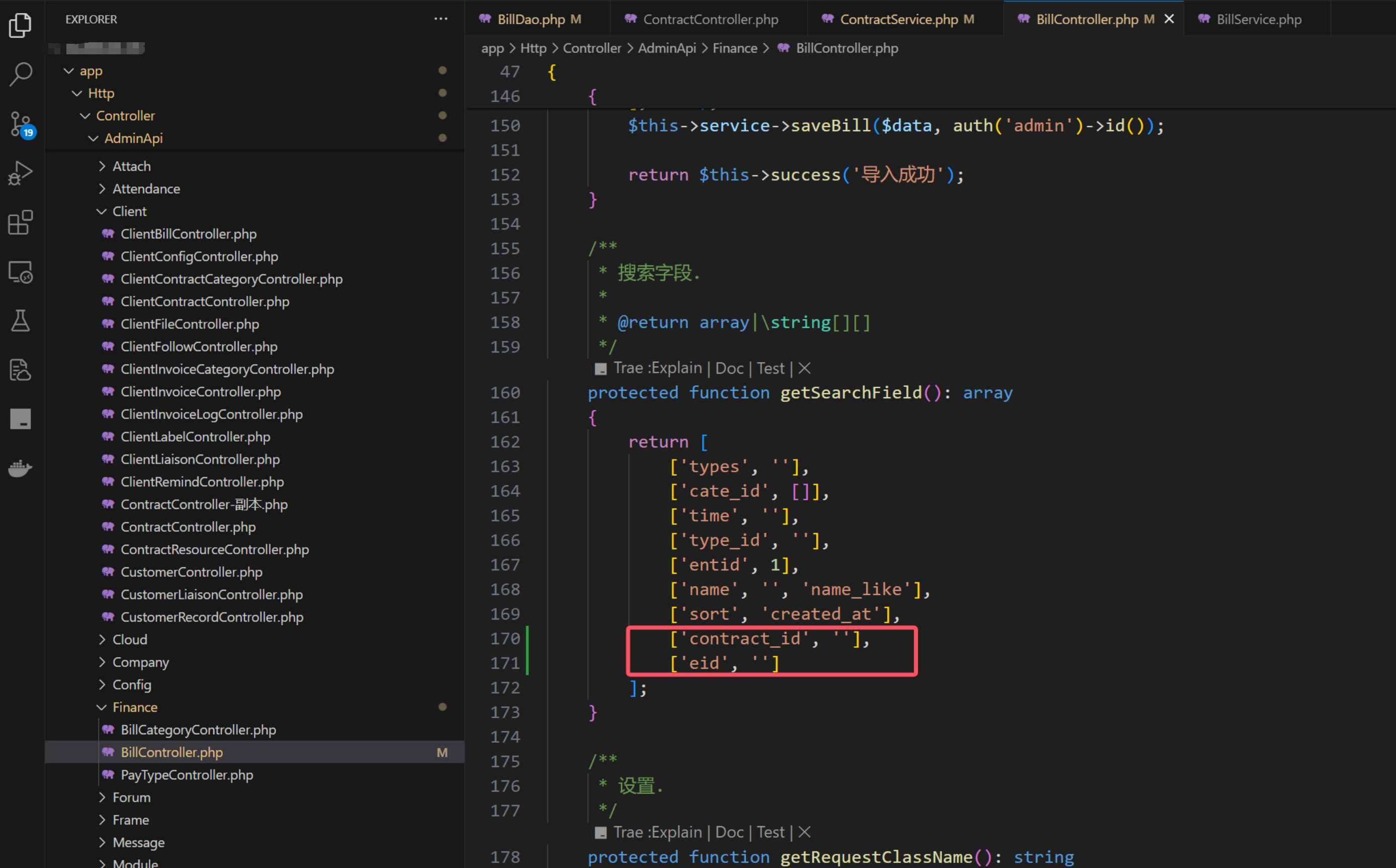Dismiss Trae code lens above getRequestClassName

coord(804,832)
